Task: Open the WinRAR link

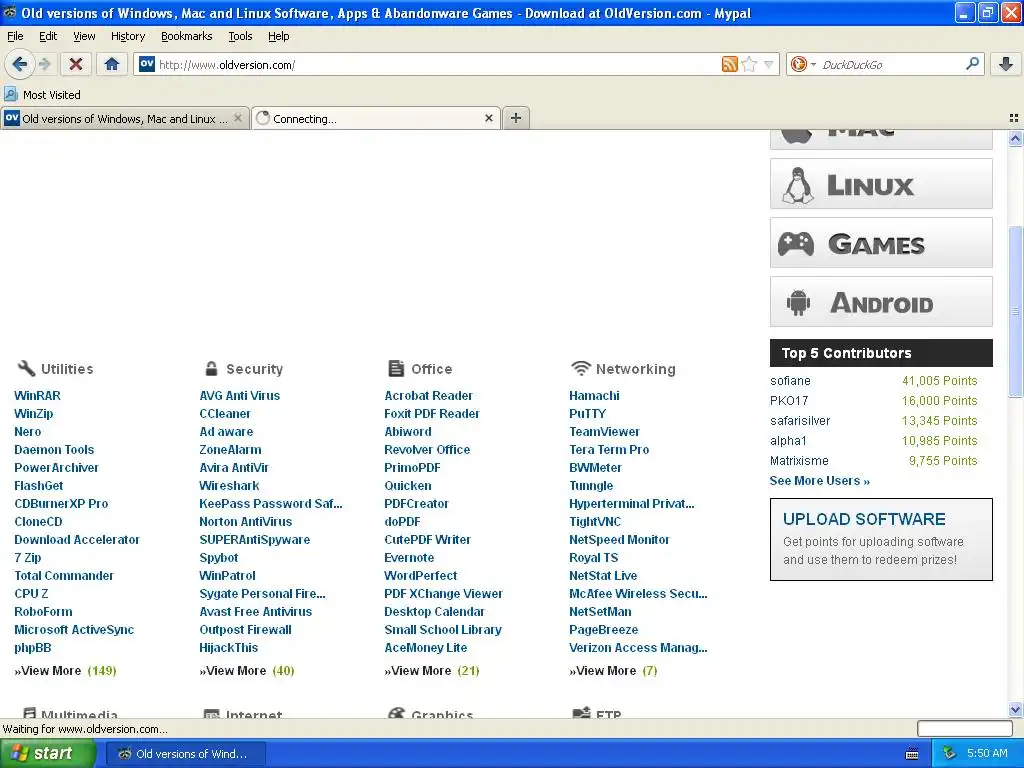Action: click(x=37, y=396)
